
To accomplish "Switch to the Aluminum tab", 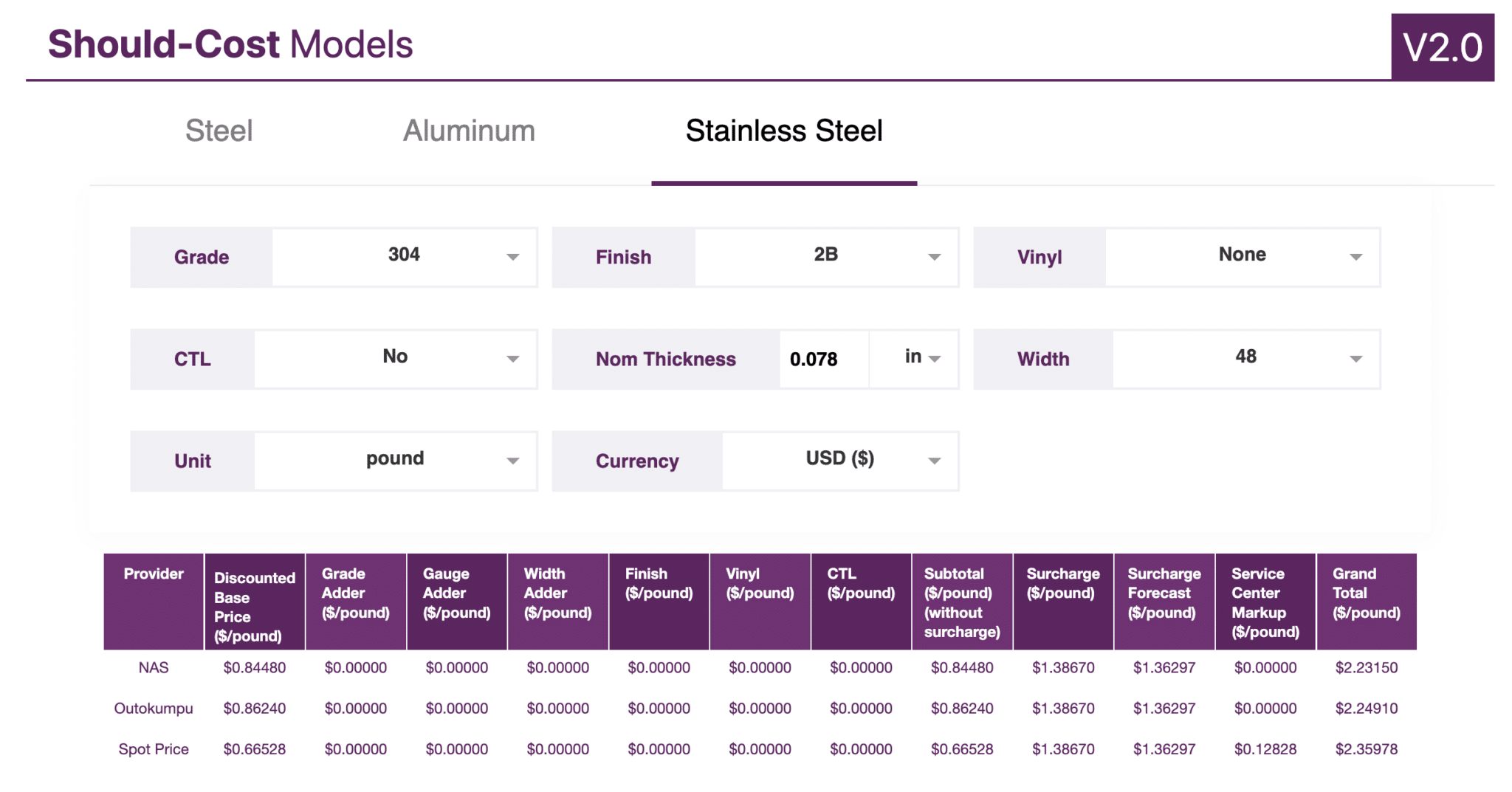I will 469,131.
